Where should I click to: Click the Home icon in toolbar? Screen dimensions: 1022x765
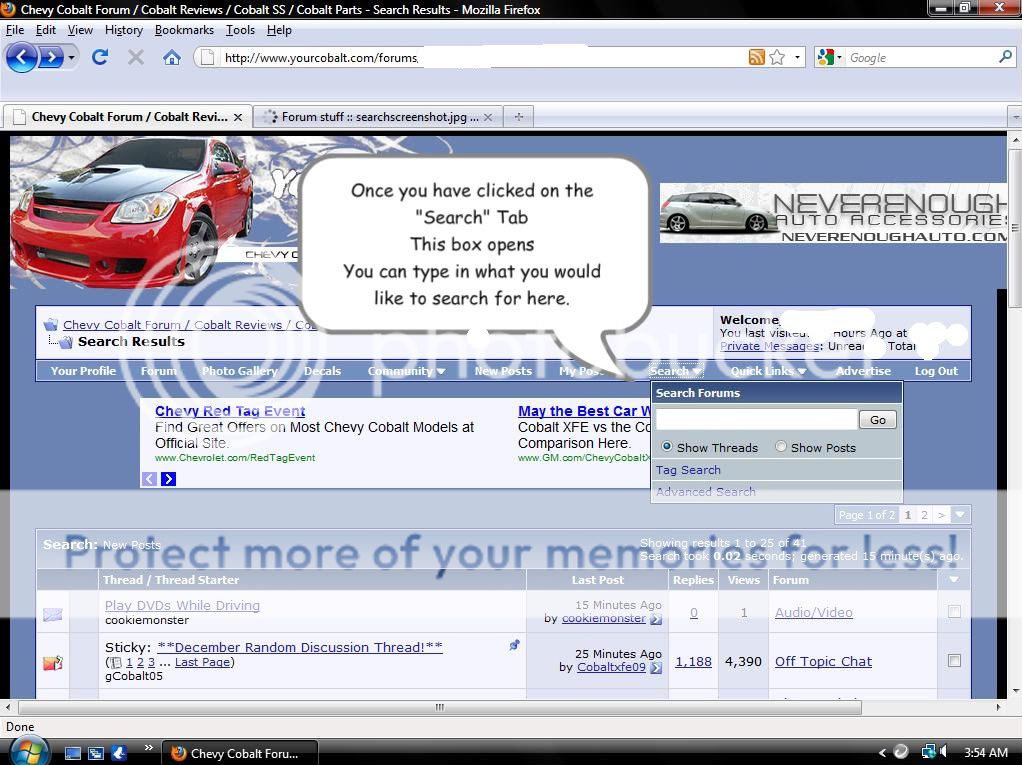click(x=172, y=57)
